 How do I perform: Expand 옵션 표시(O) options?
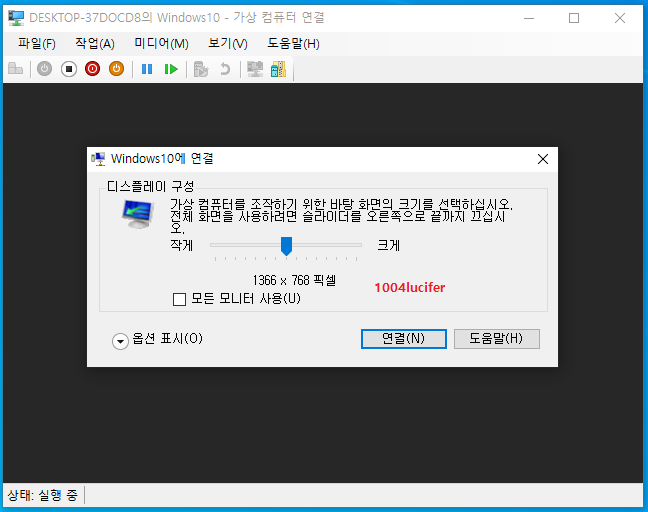[120, 341]
